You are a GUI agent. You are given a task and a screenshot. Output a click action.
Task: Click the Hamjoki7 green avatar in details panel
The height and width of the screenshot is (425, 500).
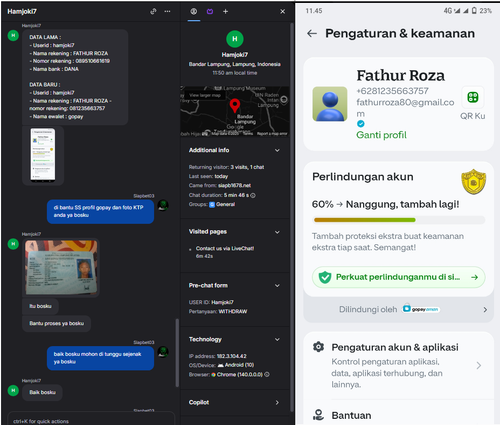[235, 39]
